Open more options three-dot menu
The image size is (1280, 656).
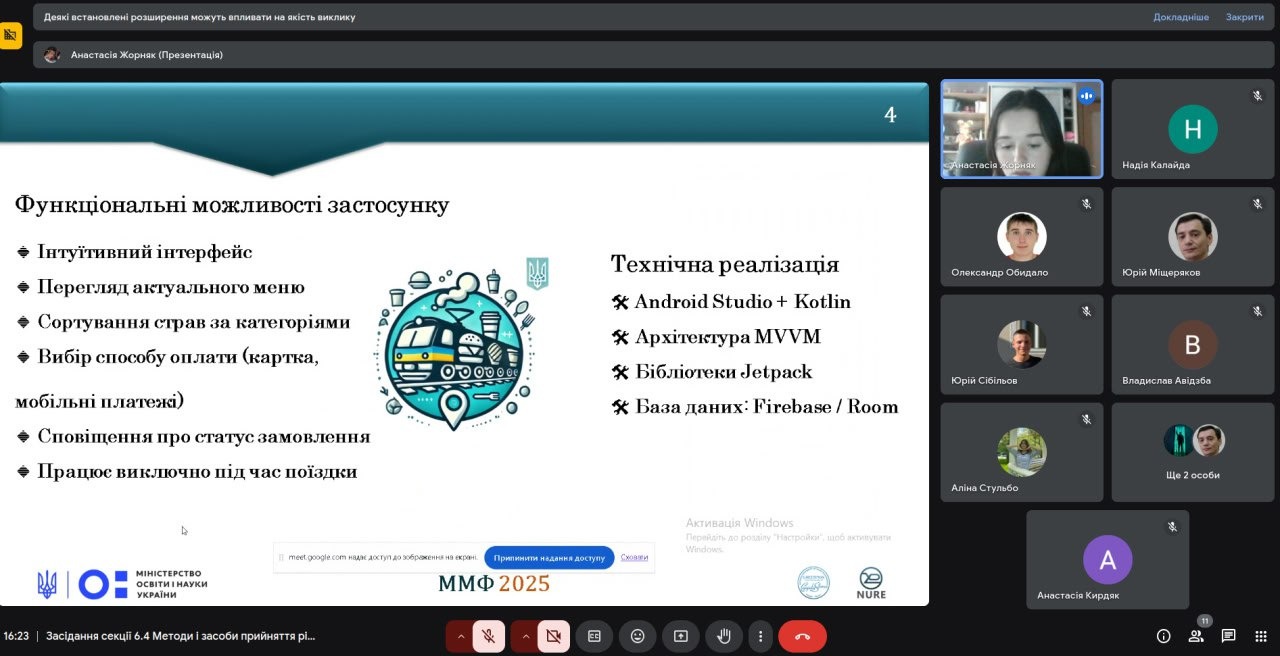coord(761,636)
